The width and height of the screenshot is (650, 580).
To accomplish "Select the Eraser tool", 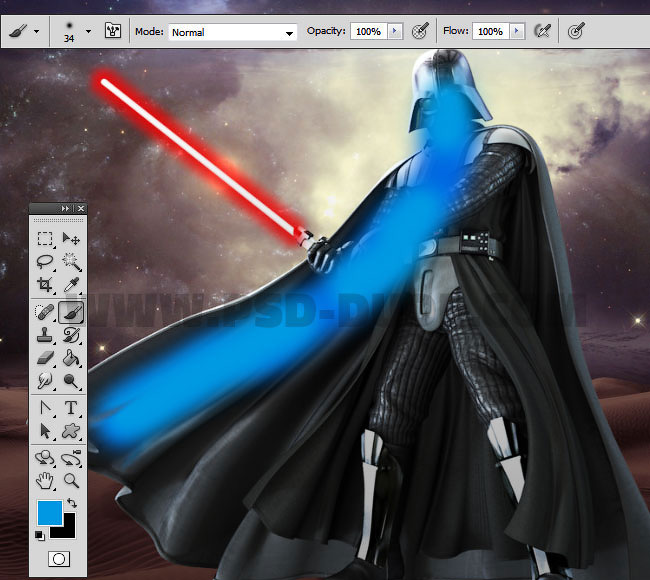I will [45, 358].
